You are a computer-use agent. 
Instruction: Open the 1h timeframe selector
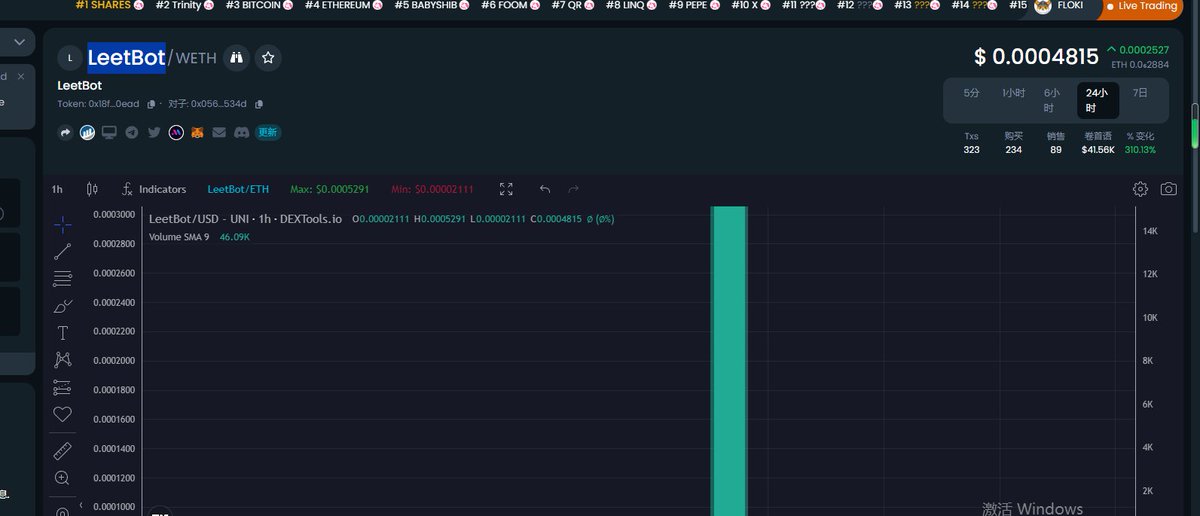tap(58, 189)
